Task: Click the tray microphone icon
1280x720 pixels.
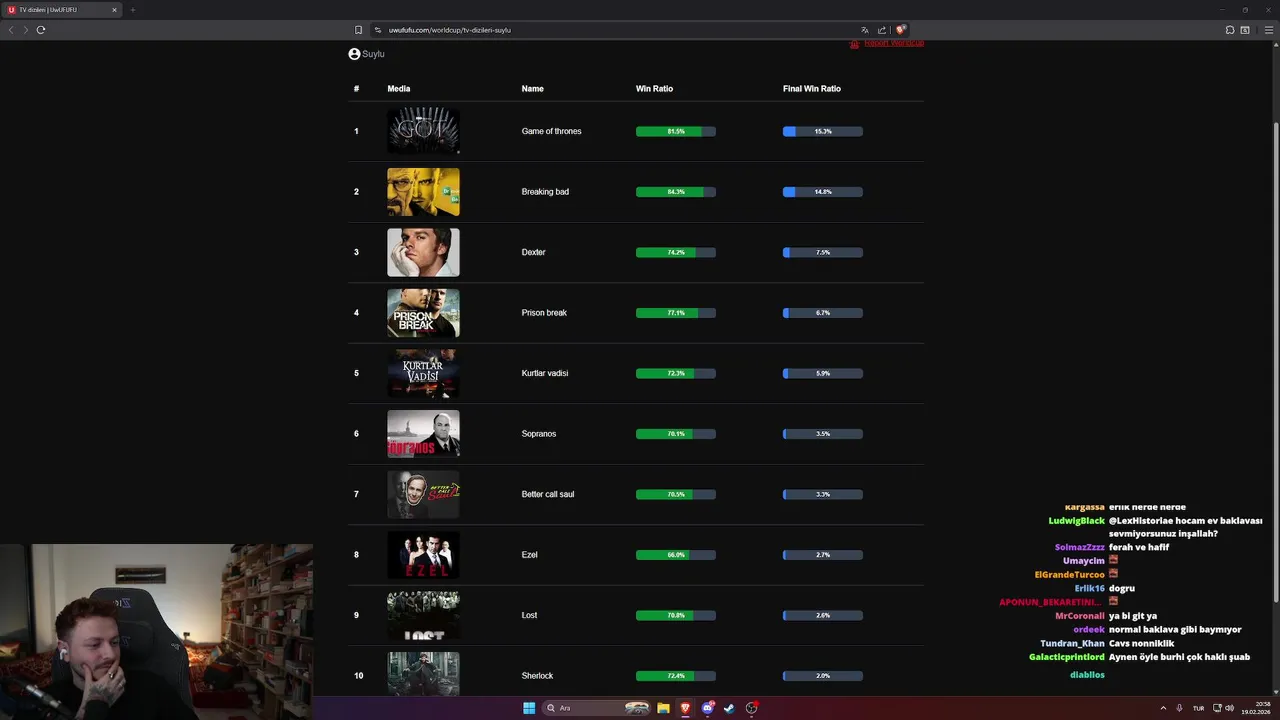Action: tap(1179, 708)
